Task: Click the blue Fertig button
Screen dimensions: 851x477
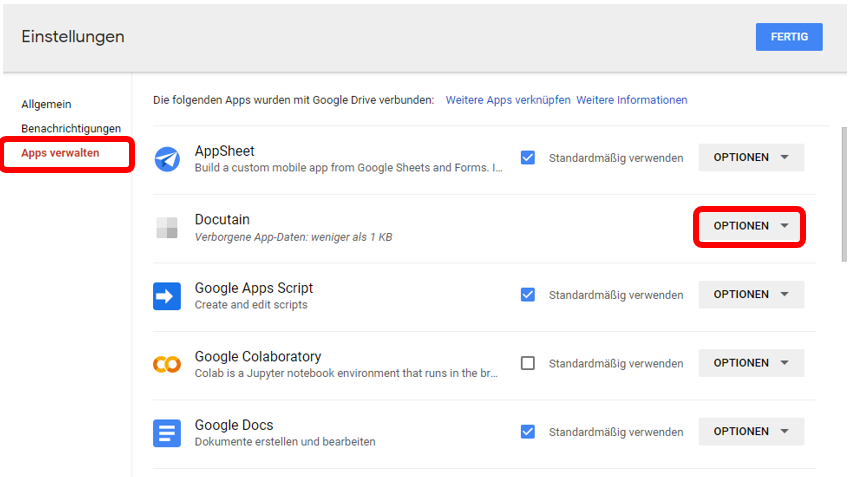Action: pyautogui.click(x=789, y=37)
